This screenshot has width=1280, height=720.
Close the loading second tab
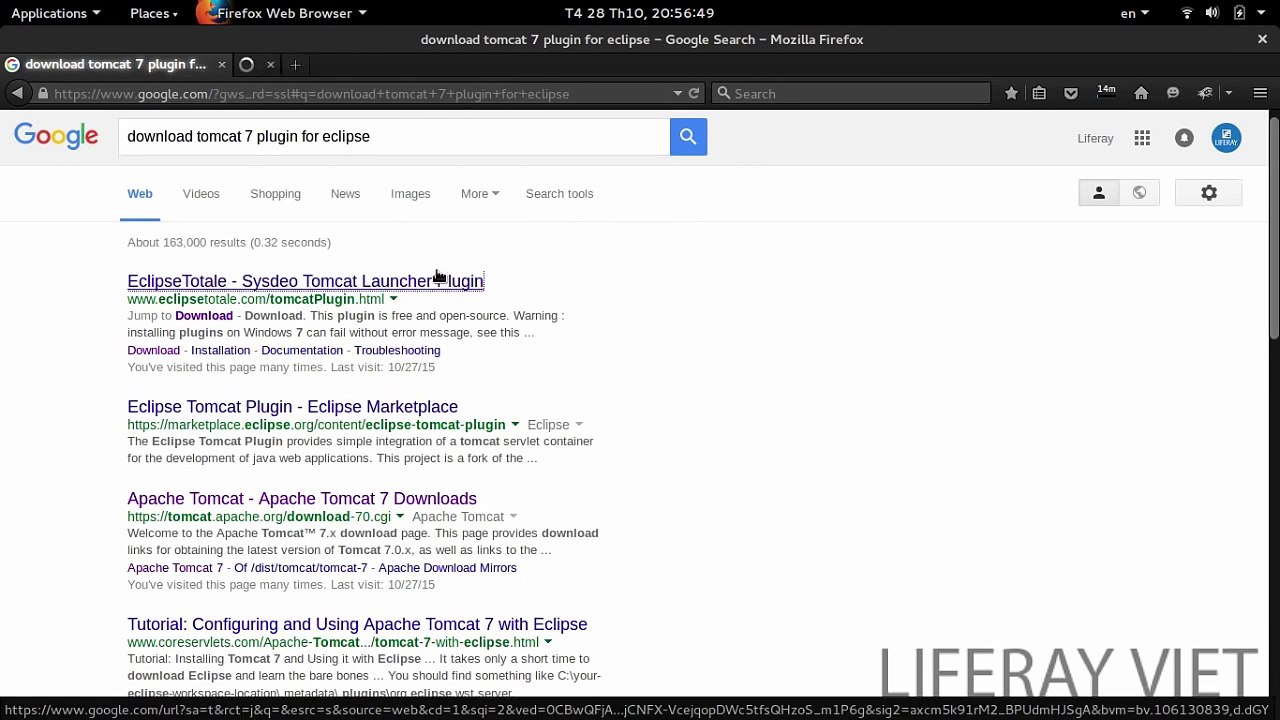point(270,65)
